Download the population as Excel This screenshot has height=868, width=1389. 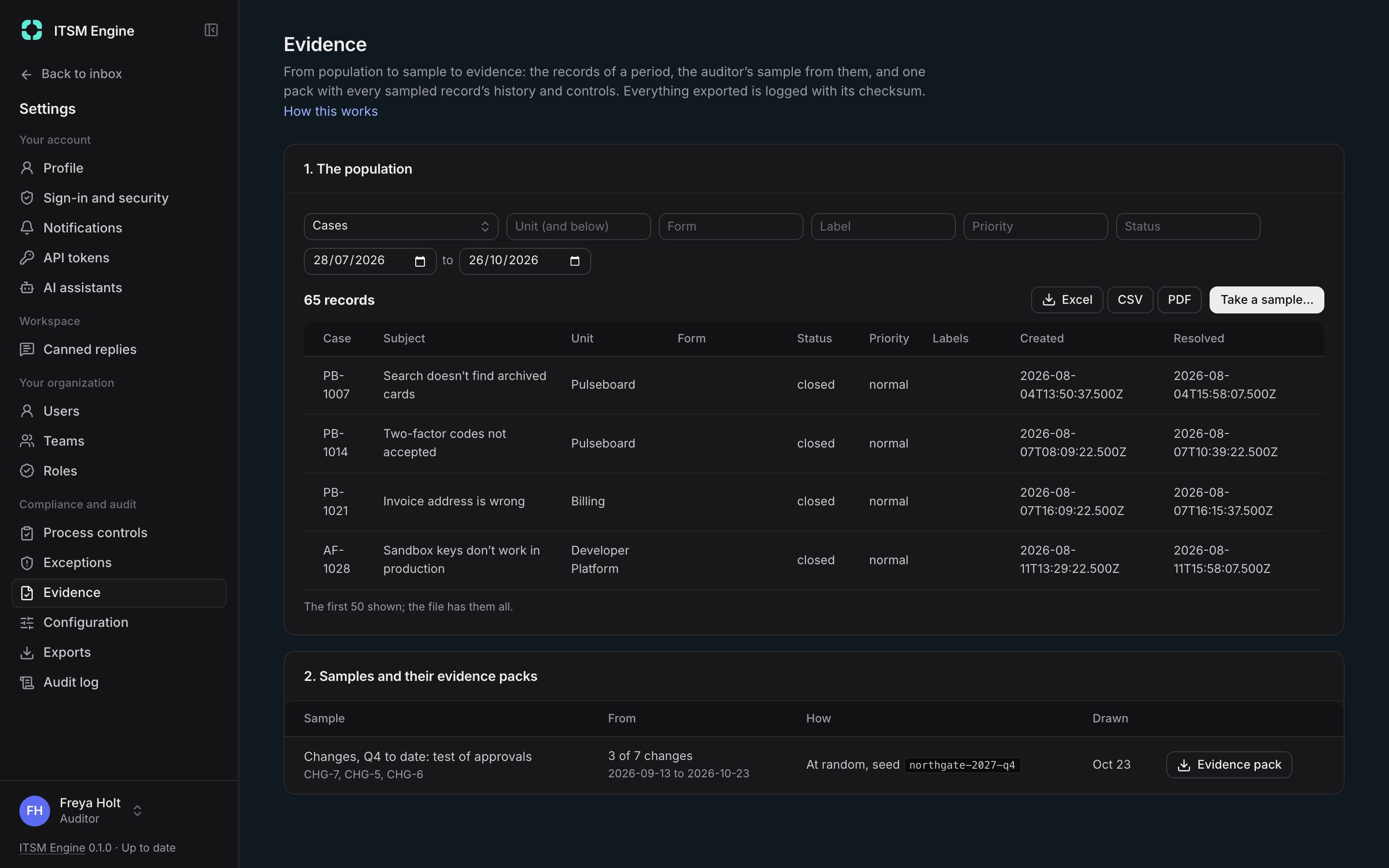(1066, 299)
